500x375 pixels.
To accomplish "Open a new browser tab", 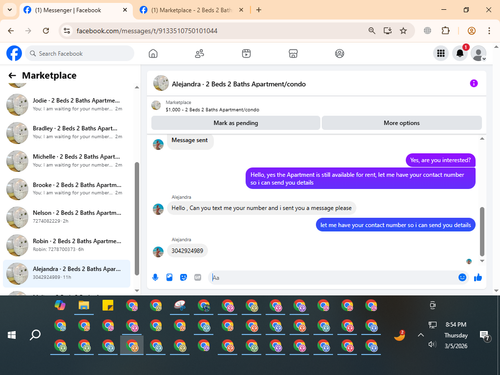I will 259,10.
